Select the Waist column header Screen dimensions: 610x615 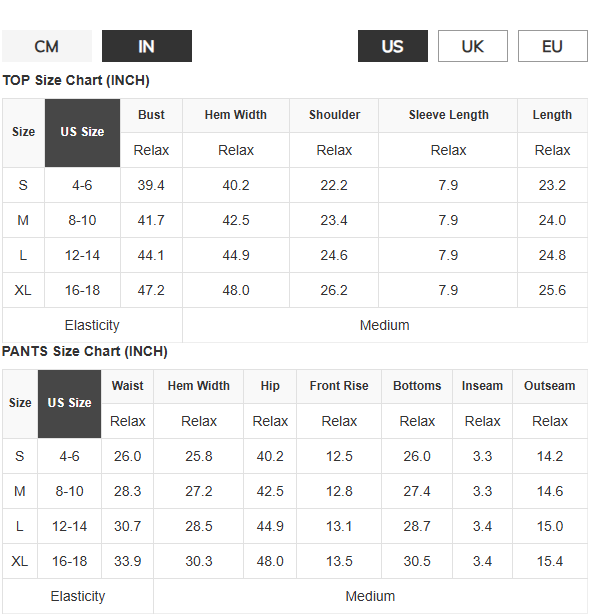coord(127,386)
